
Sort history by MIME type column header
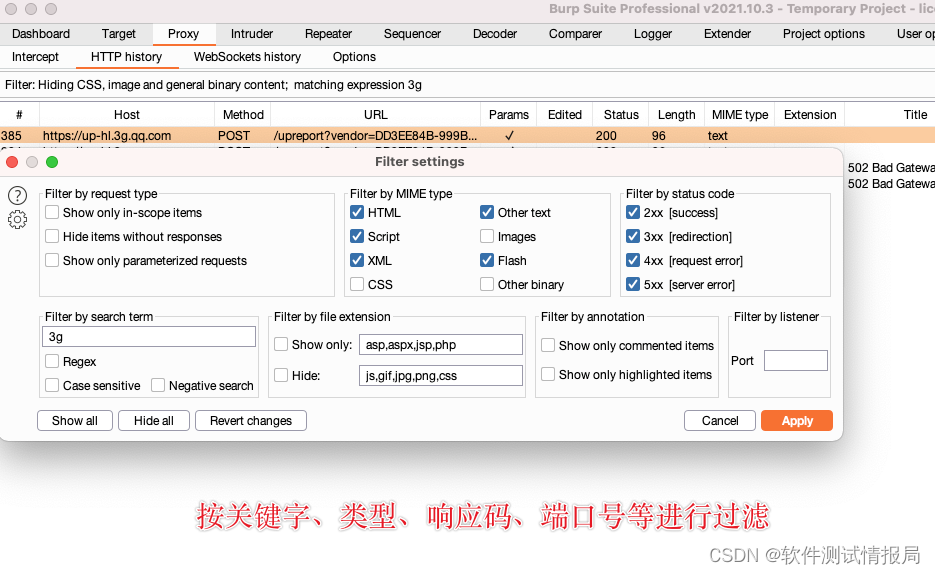click(740, 114)
